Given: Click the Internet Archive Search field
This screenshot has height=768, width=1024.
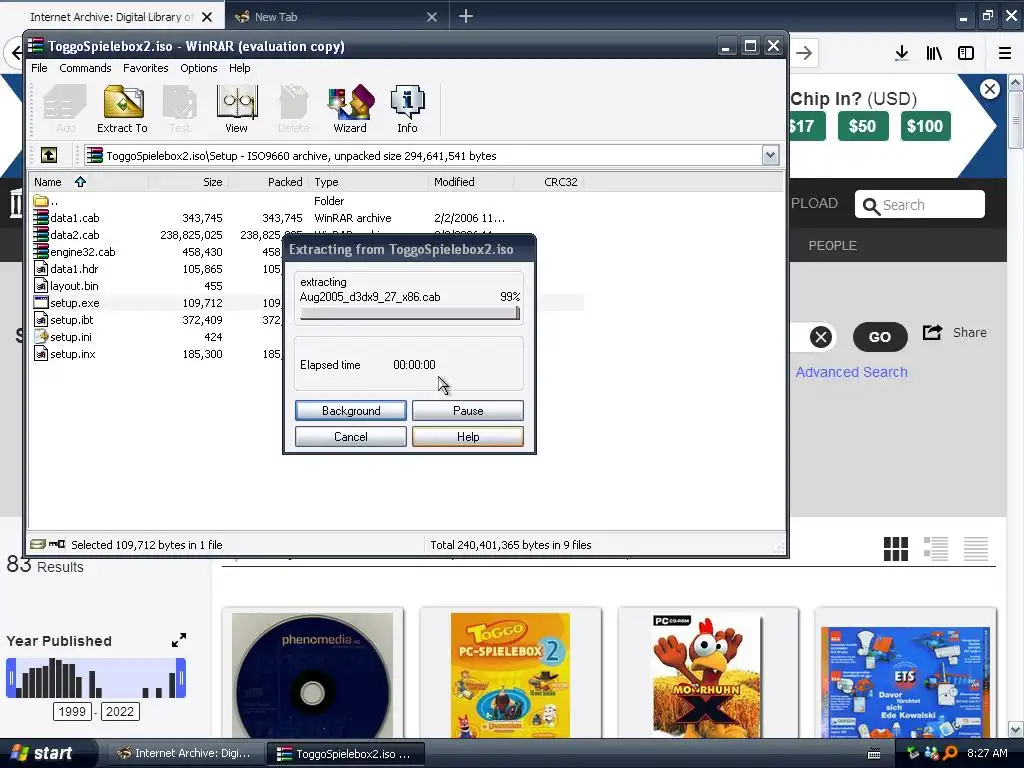Looking at the screenshot, I should pyautogui.click(x=920, y=205).
